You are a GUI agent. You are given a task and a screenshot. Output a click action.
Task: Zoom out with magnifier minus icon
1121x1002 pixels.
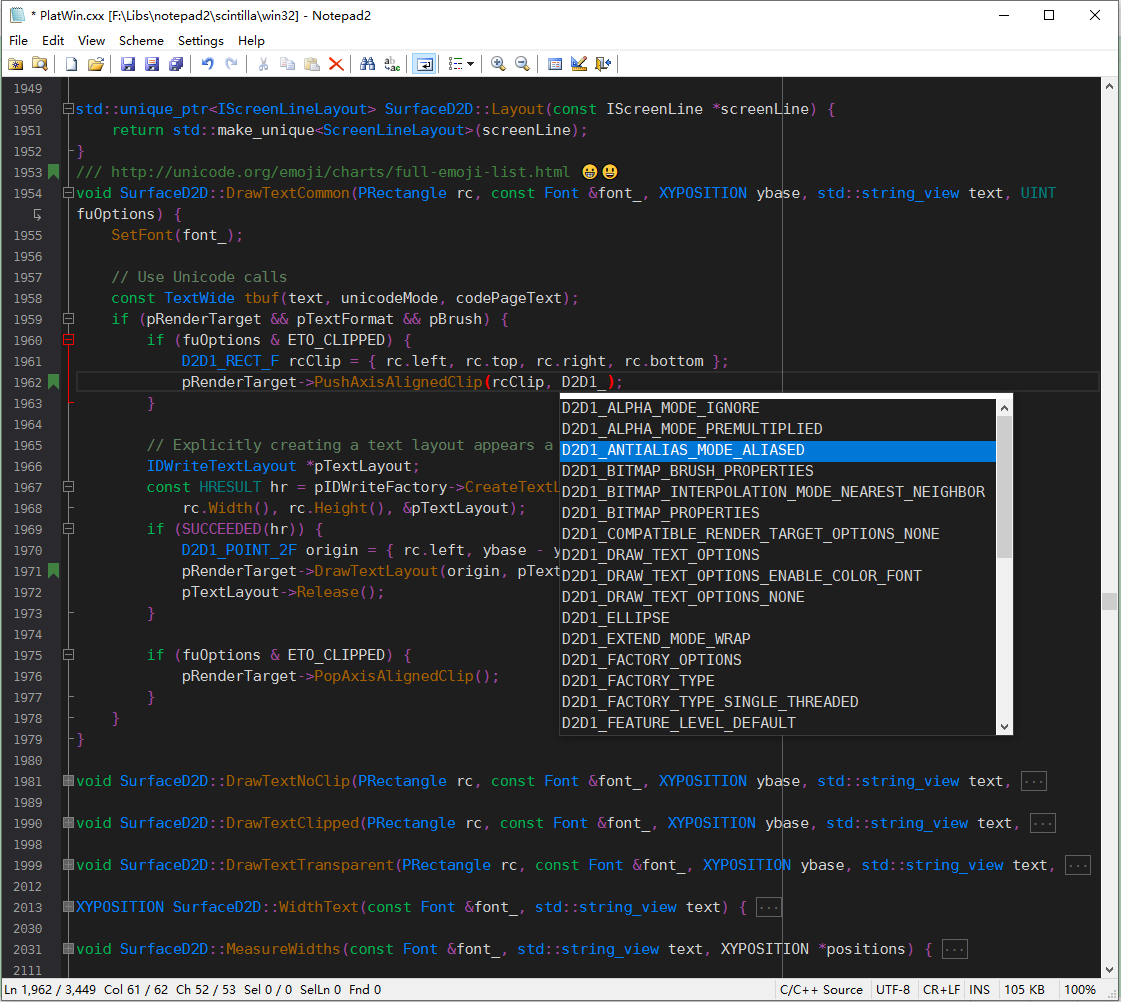pos(523,64)
